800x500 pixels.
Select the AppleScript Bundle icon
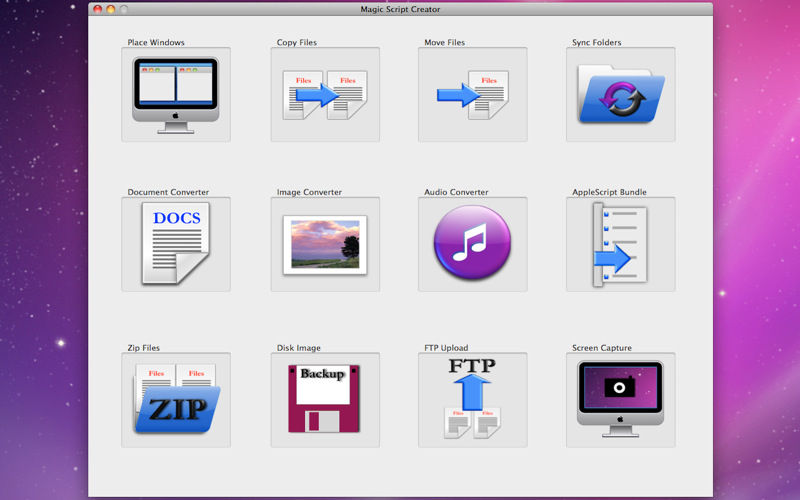click(x=620, y=244)
